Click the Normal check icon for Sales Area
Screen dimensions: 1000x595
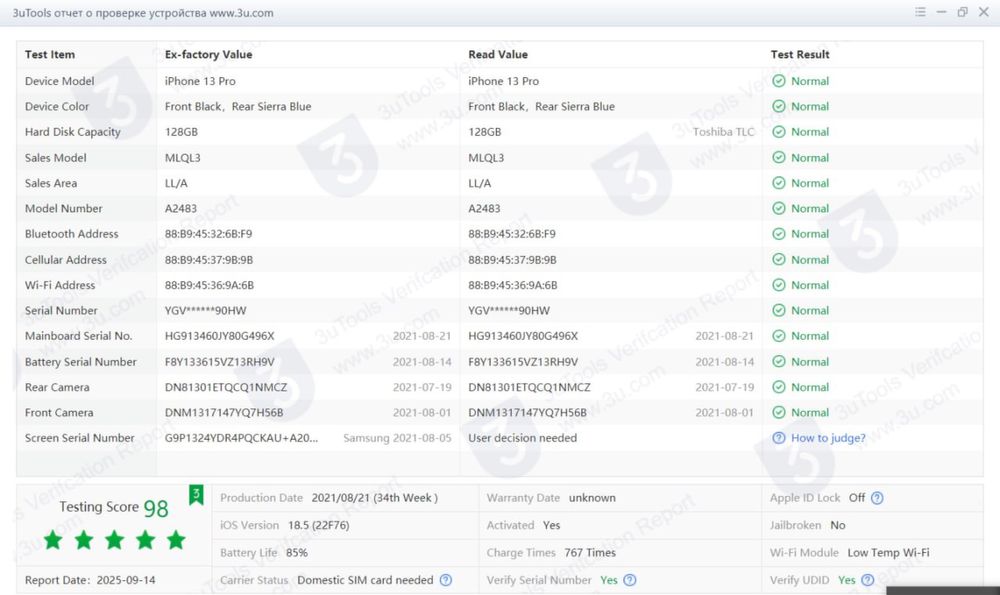[x=779, y=183]
